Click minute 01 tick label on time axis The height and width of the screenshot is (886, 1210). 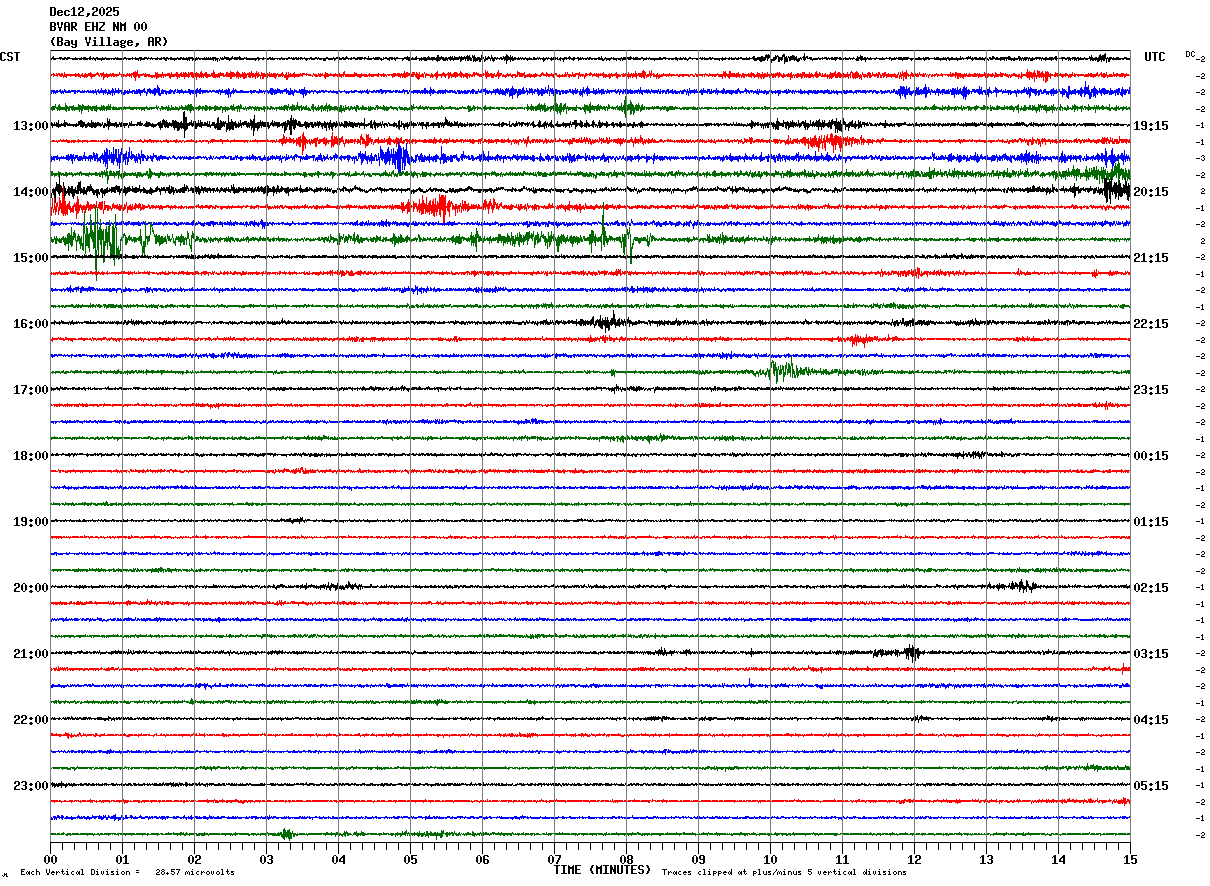(x=122, y=859)
